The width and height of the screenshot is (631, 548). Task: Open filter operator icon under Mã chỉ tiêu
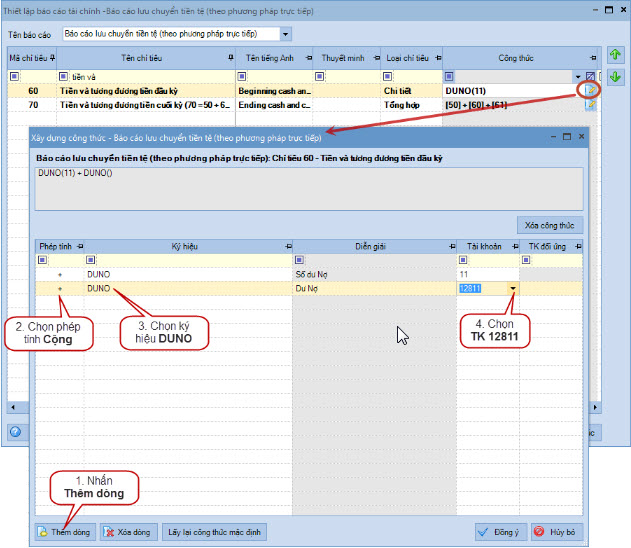pyautogui.click(x=14, y=76)
